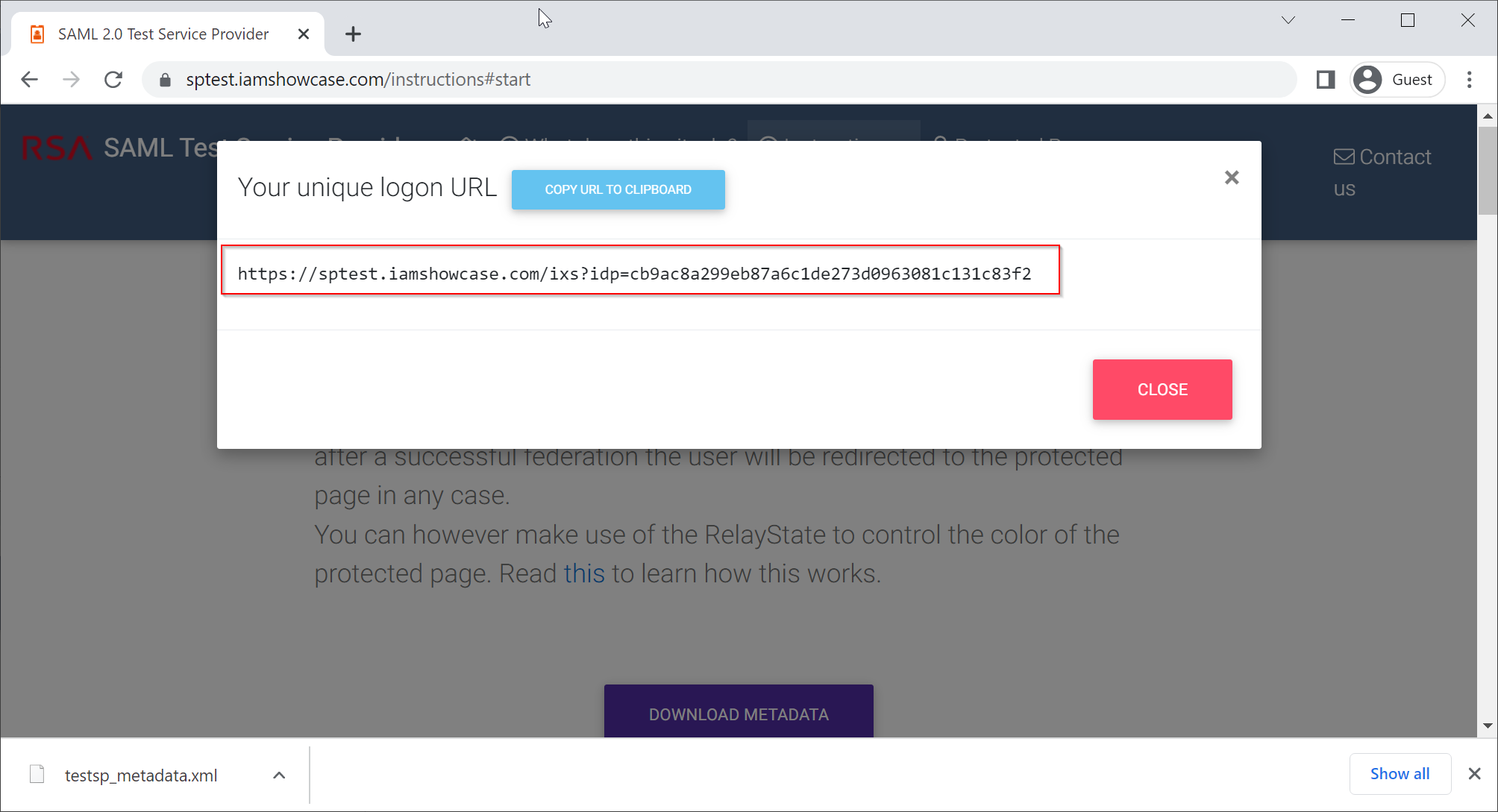Viewport: 1498px width, 812px height.
Task: Click the browser forward arrow
Action: click(x=71, y=80)
